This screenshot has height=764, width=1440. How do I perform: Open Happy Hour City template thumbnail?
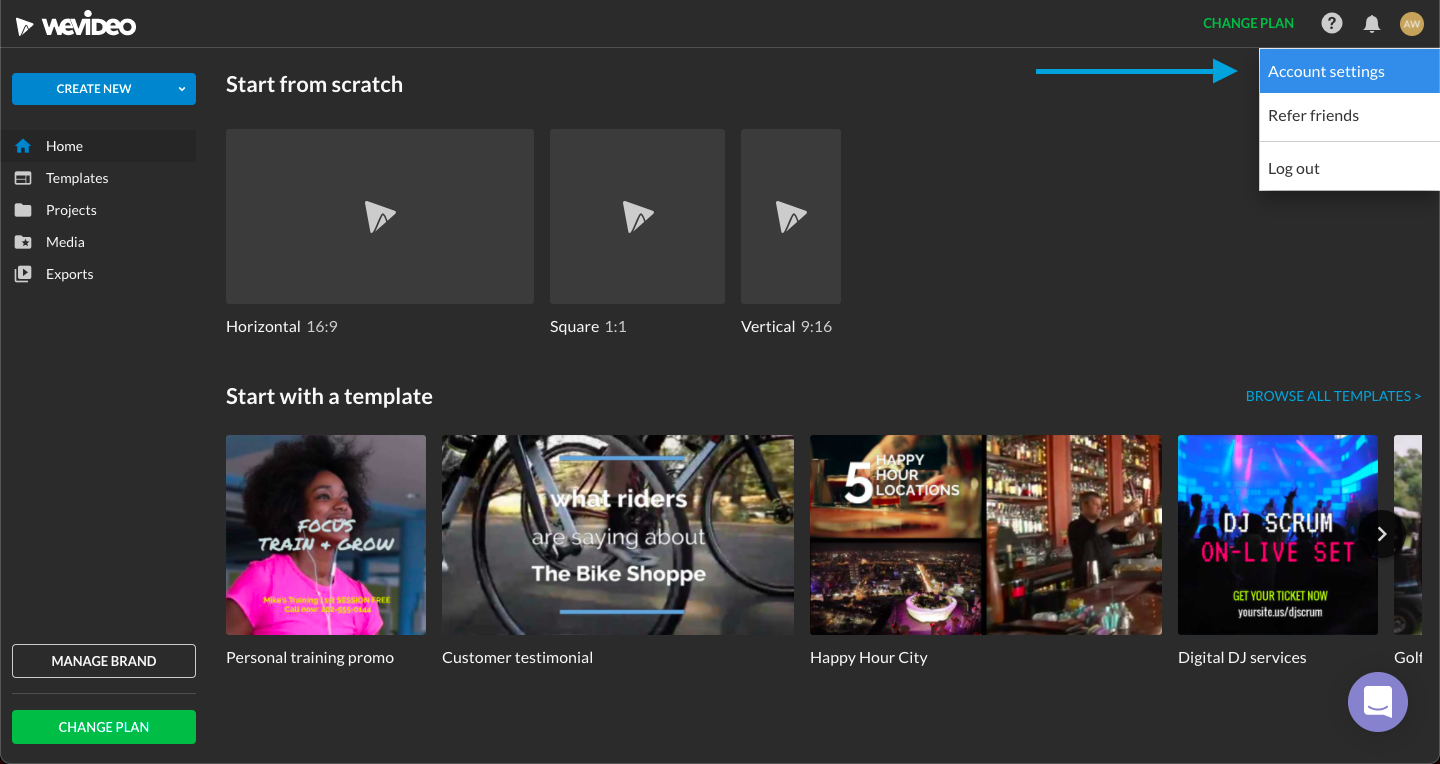986,535
